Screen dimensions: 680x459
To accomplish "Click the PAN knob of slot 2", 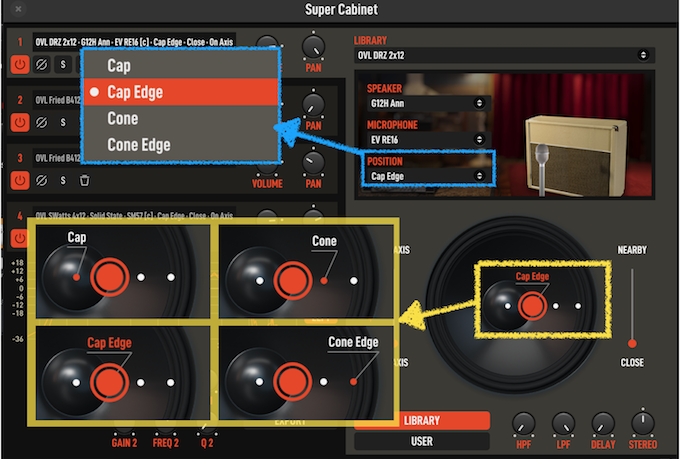I will [313, 105].
